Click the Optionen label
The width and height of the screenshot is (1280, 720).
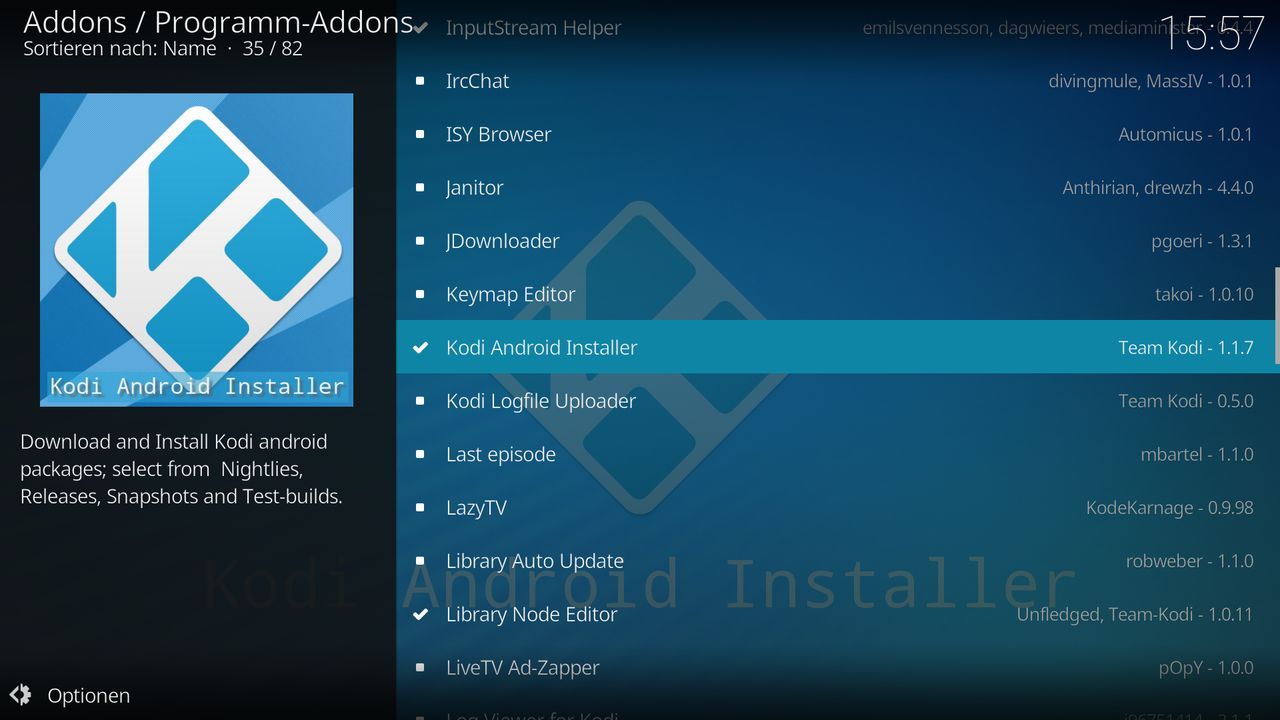89,696
